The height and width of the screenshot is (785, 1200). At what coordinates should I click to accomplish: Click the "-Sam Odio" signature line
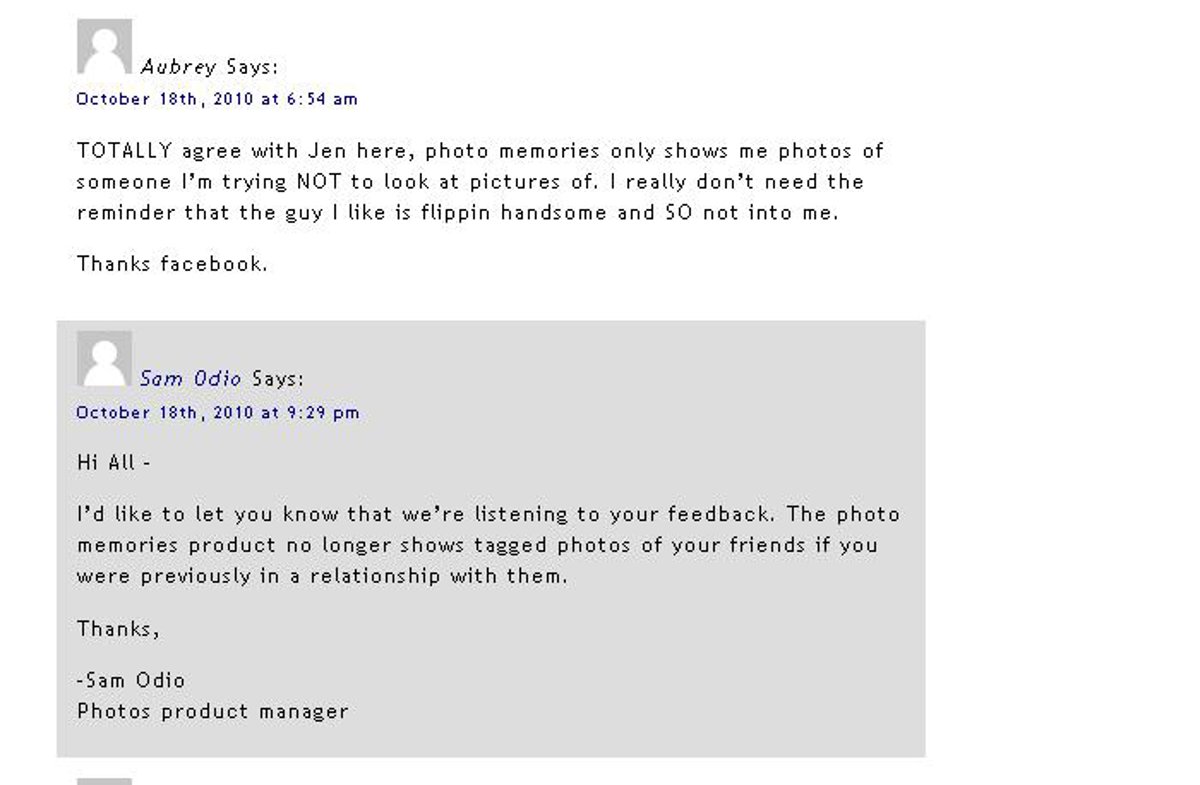131,680
